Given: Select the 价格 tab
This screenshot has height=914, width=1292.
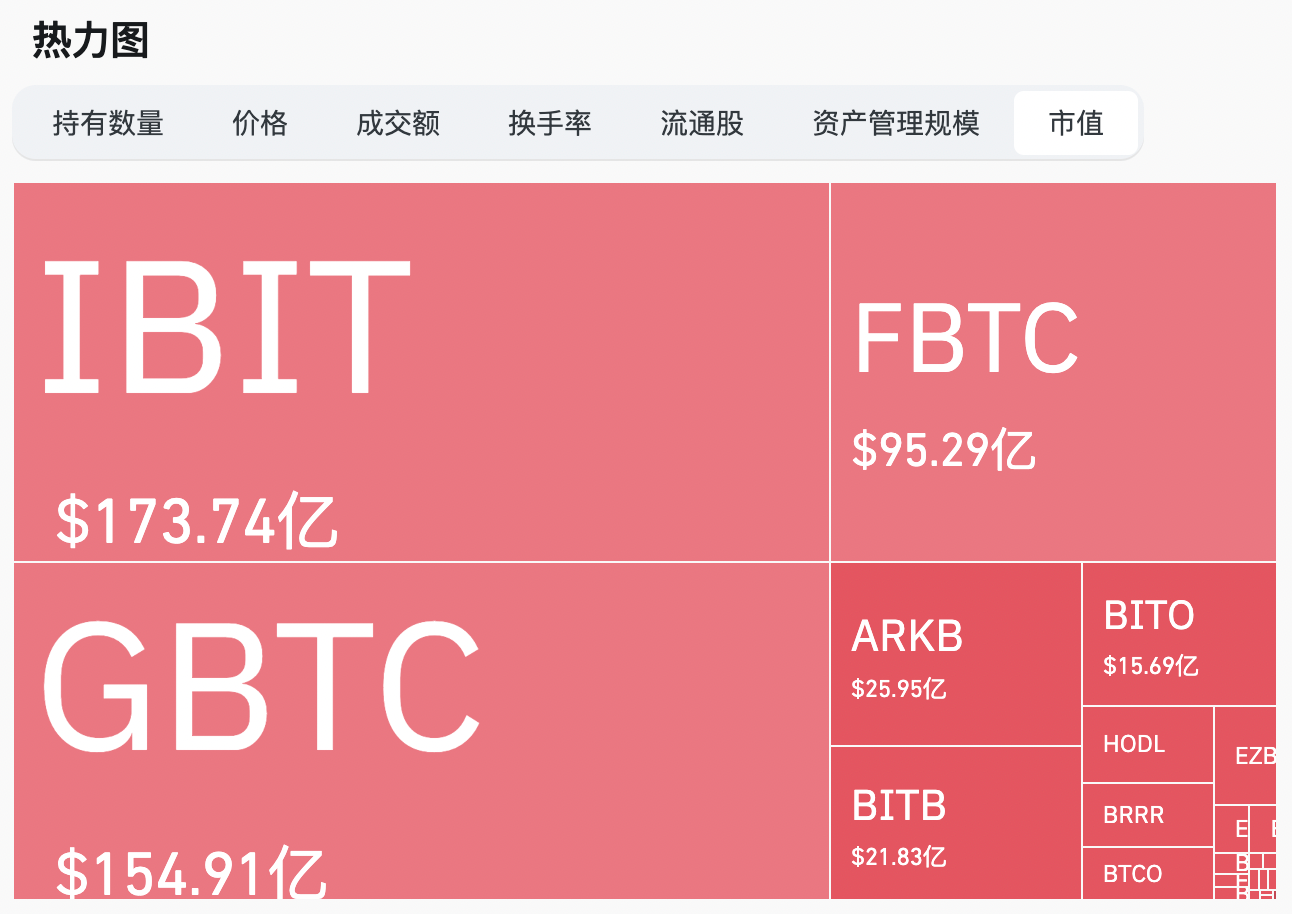Looking at the screenshot, I should pyautogui.click(x=260, y=123).
